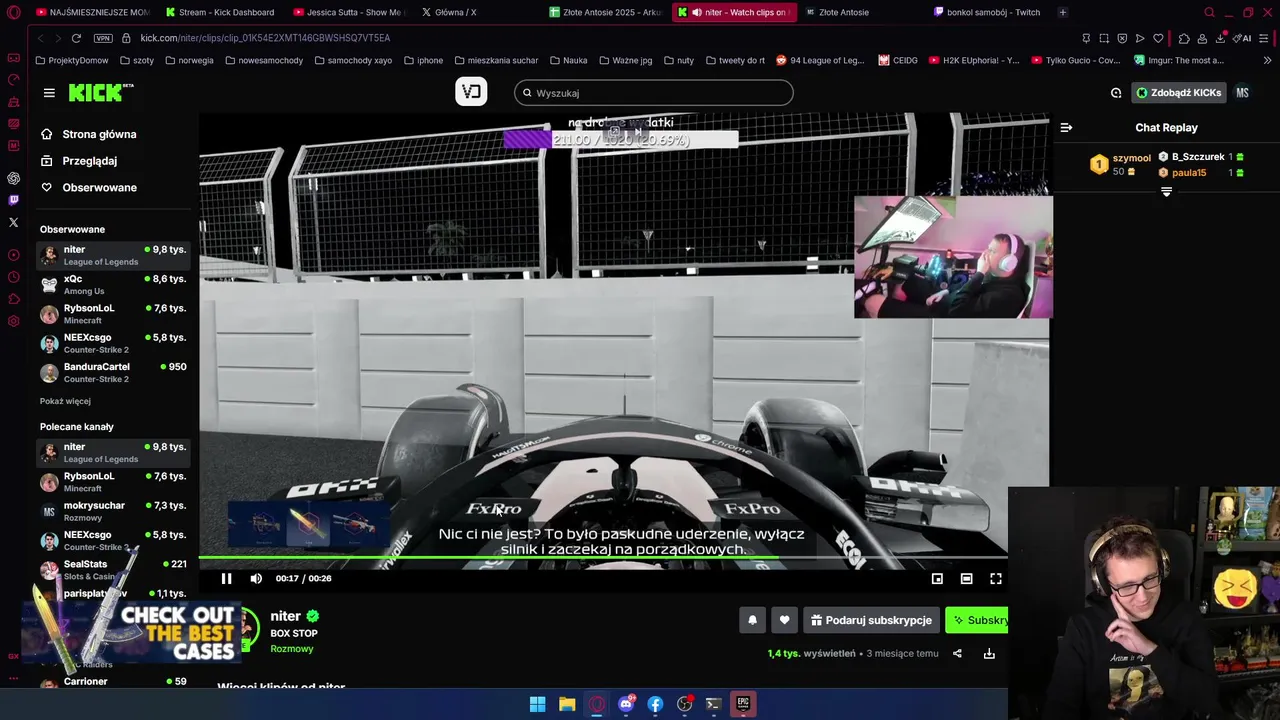Switch to theater mode
The width and height of the screenshot is (1280, 720).
[966, 578]
